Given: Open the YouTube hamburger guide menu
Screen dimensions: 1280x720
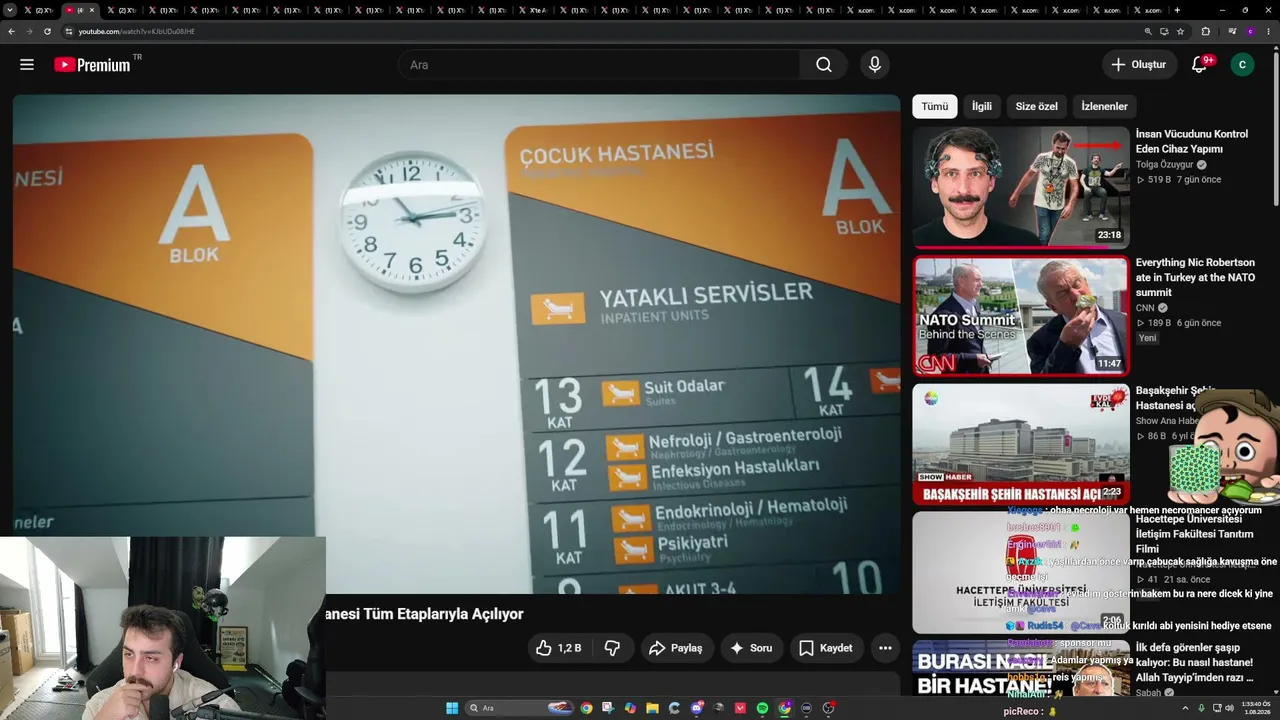Looking at the screenshot, I should tap(27, 65).
